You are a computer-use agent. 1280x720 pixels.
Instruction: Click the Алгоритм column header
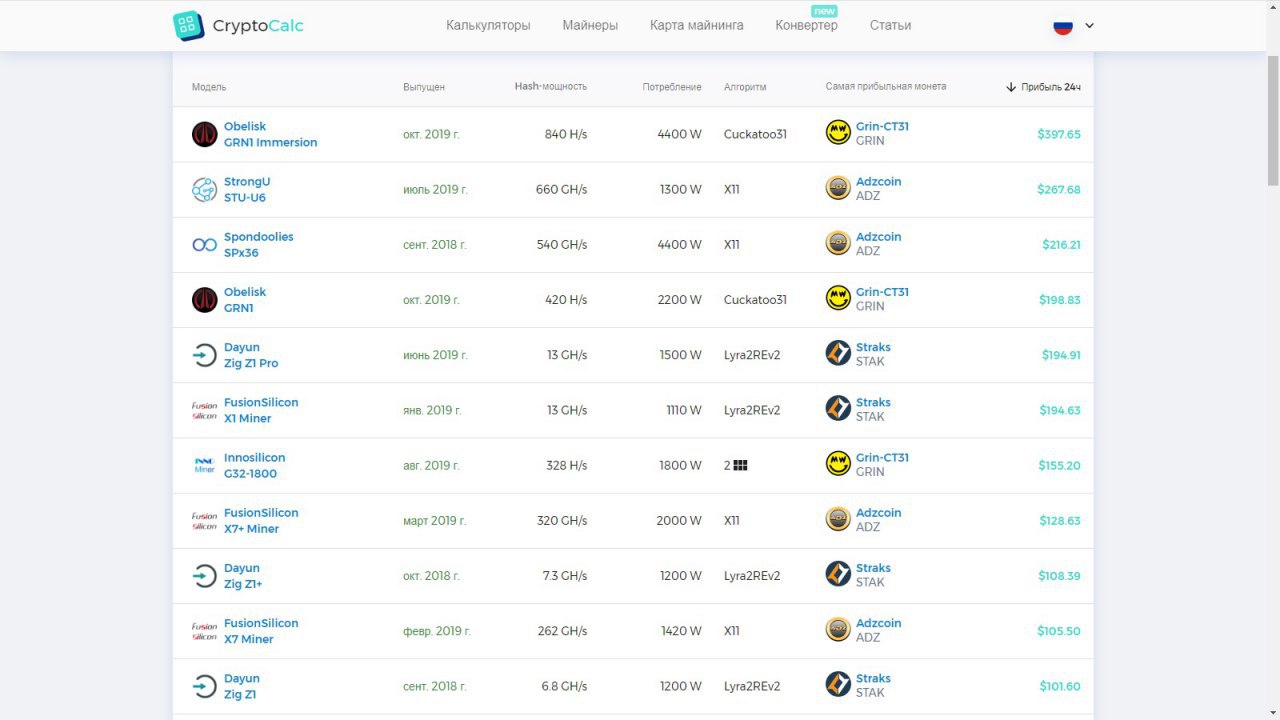745,87
